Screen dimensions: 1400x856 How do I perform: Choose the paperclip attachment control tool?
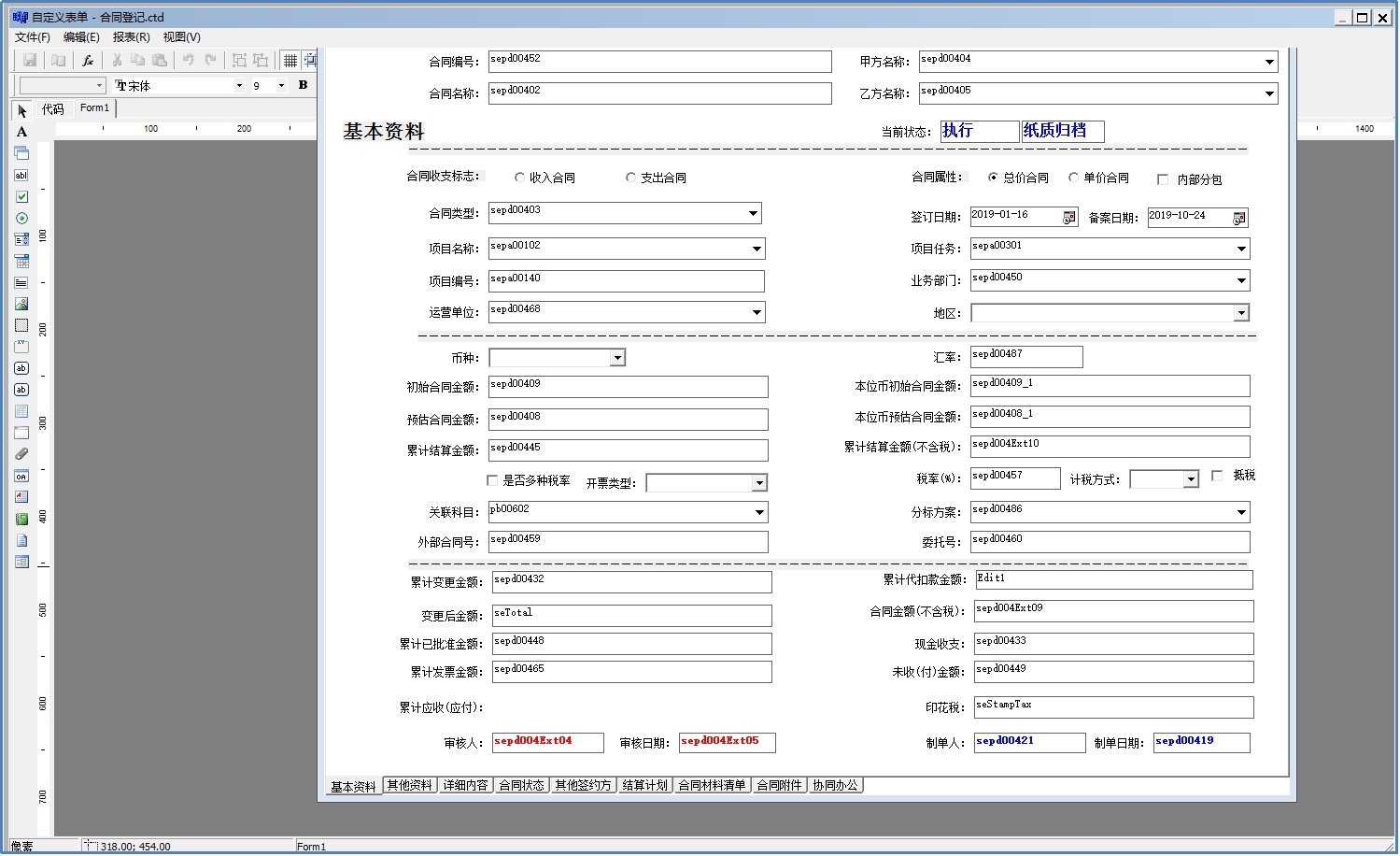(x=21, y=454)
